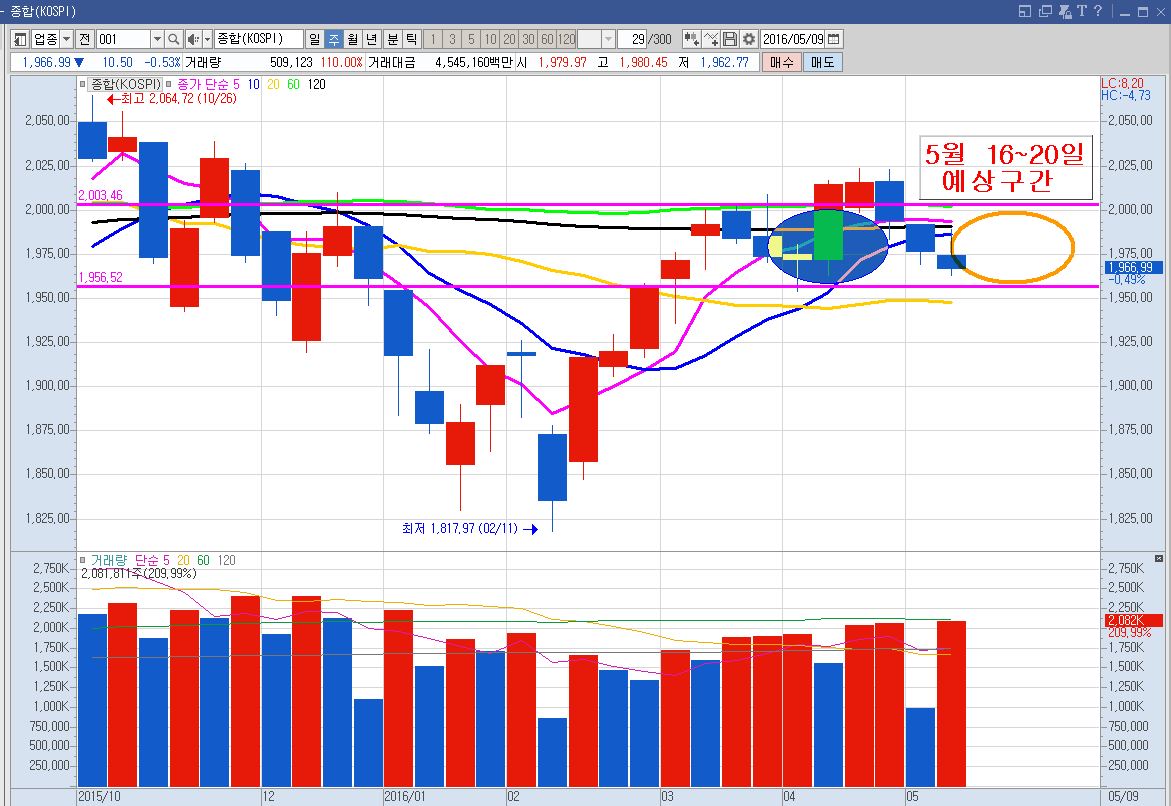
Task: Select the 3 interval button
Action: coord(452,39)
